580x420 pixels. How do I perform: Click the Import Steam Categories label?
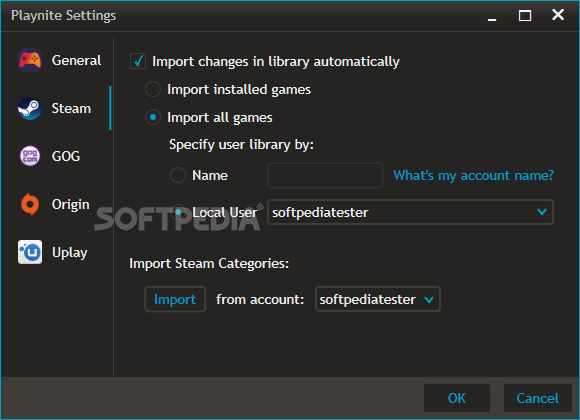click(x=209, y=263)
